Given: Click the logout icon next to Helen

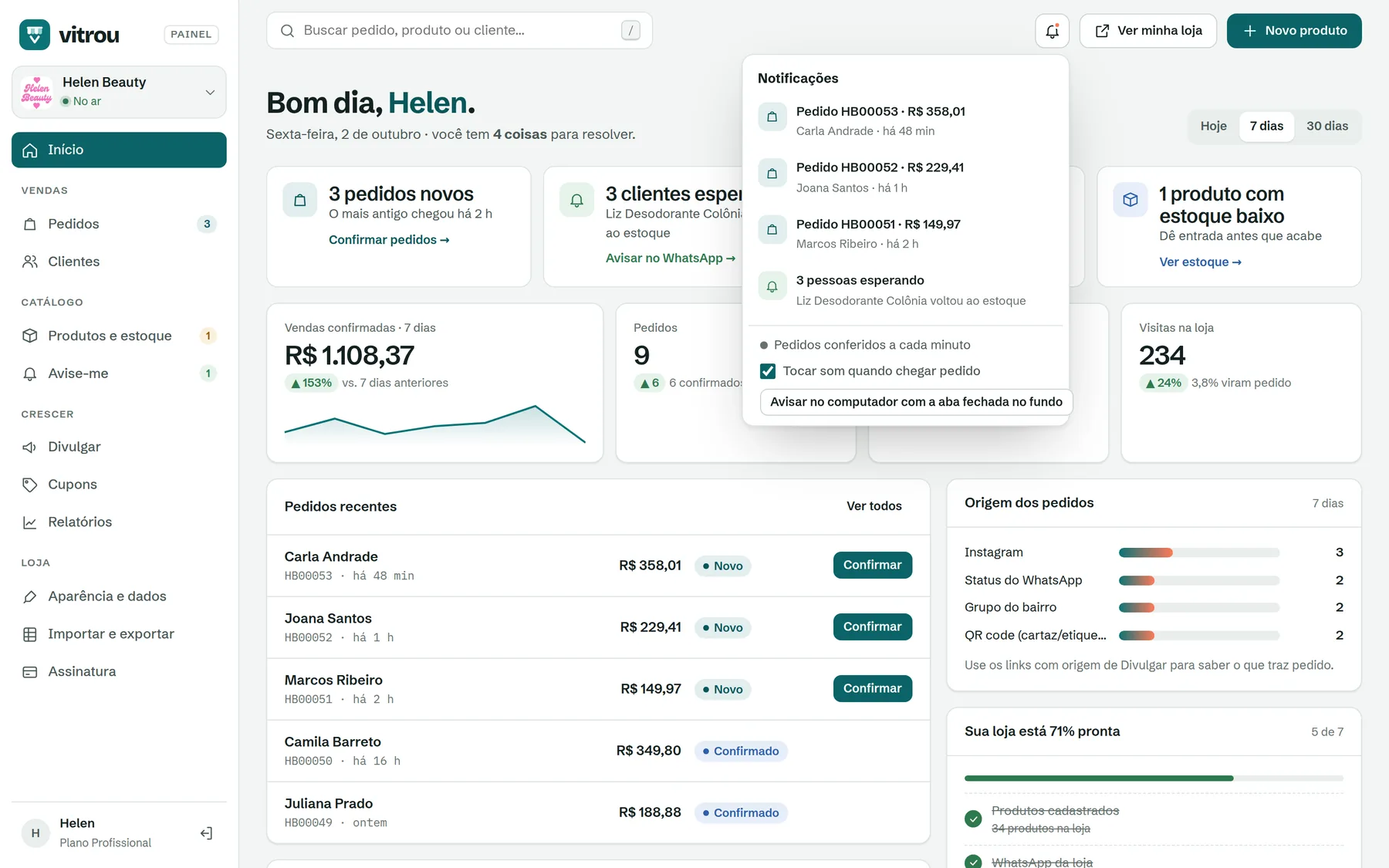Looking at the screenshot, I should click(x=206, y=833).
